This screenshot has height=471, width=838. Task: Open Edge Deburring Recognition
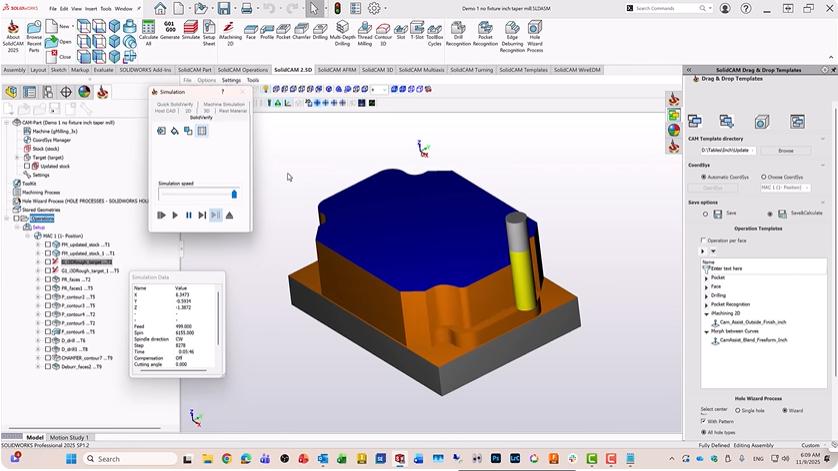pyautogui.click(x=512, y=36)
